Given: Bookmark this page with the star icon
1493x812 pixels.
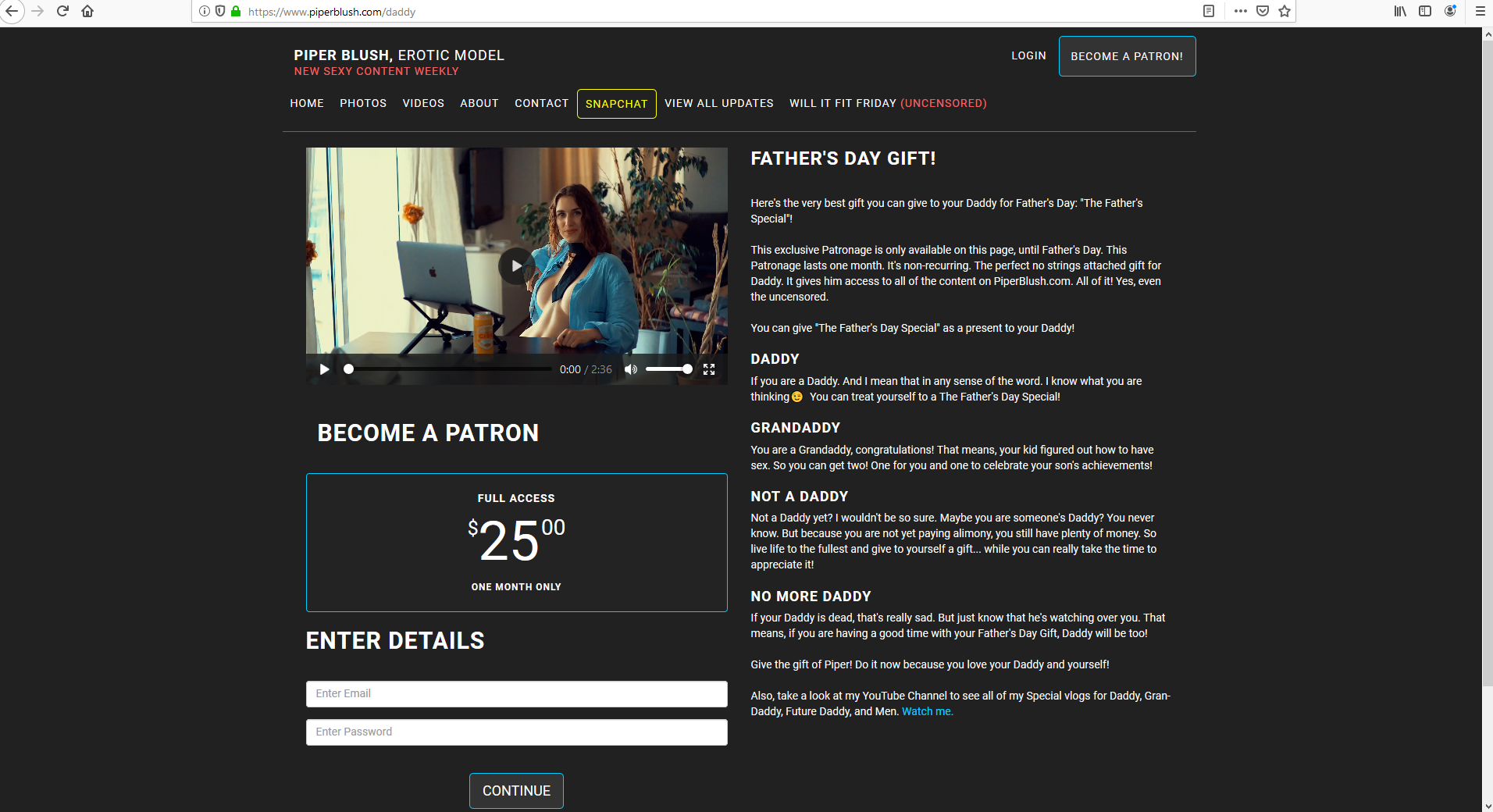Looking at the screenshot, I should pos(1285,11).
